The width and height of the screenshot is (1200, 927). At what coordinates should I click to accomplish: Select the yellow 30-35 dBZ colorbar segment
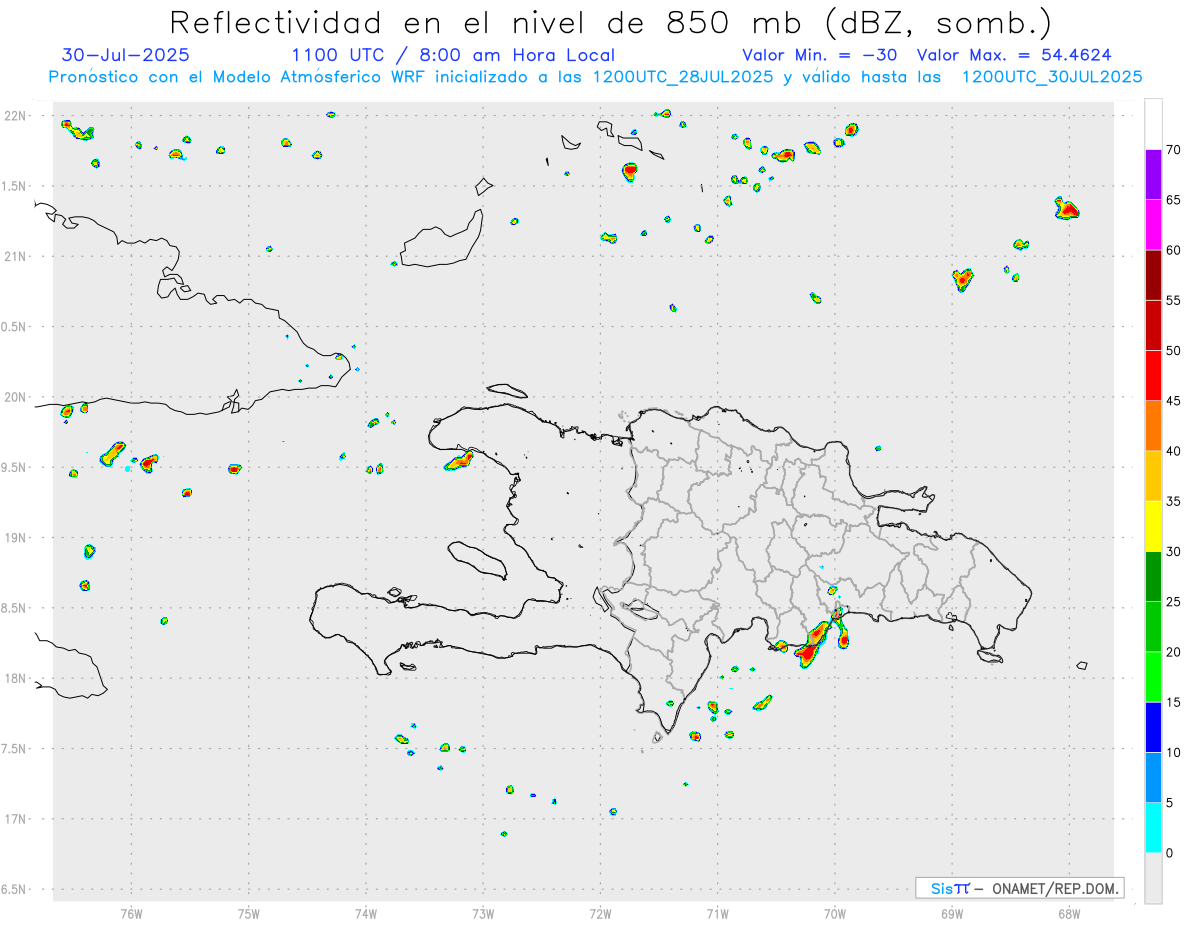click(x=1153, y=526)
